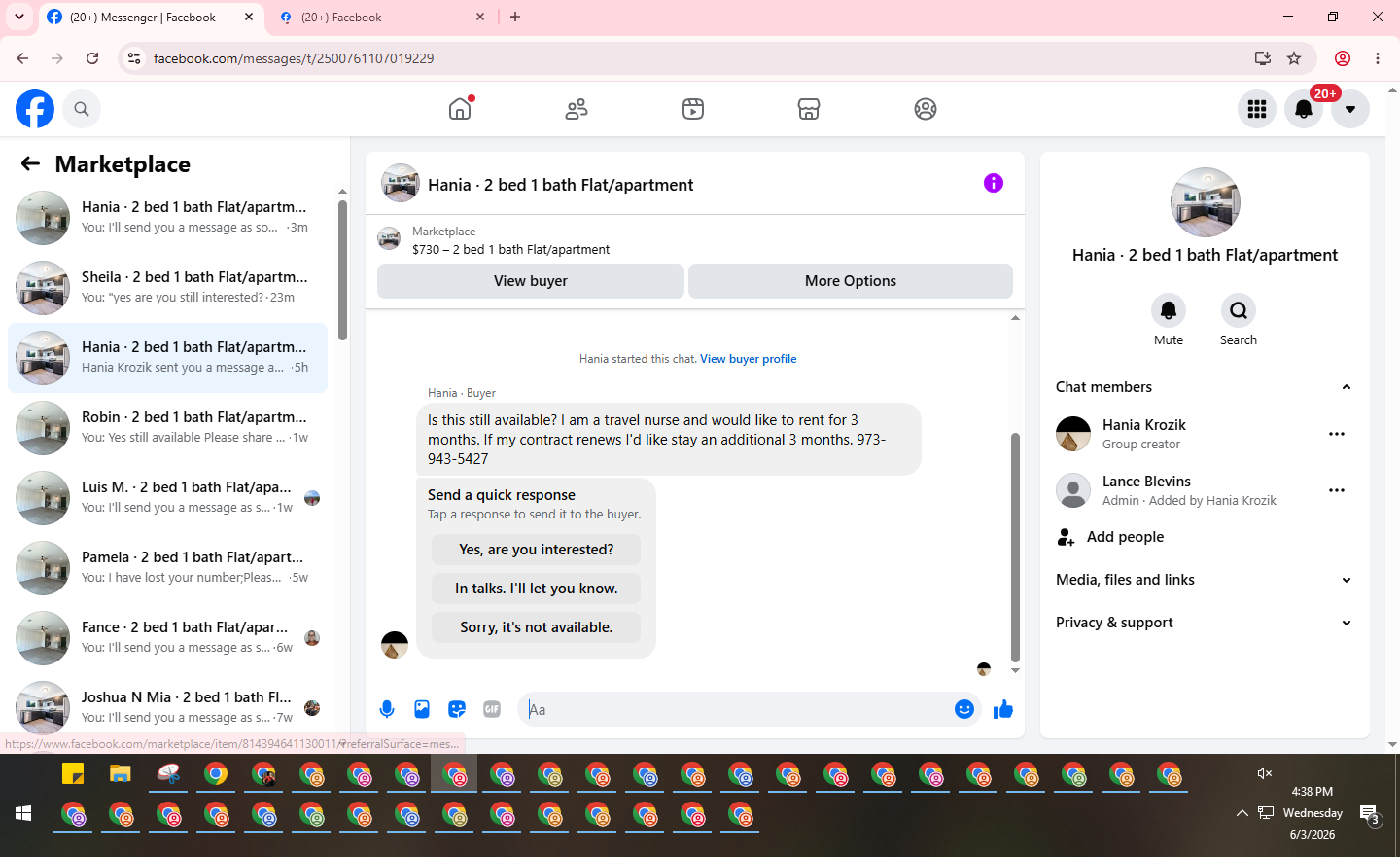
Task: Open Sheila's apartment conversation
Action: click(167, 288)
